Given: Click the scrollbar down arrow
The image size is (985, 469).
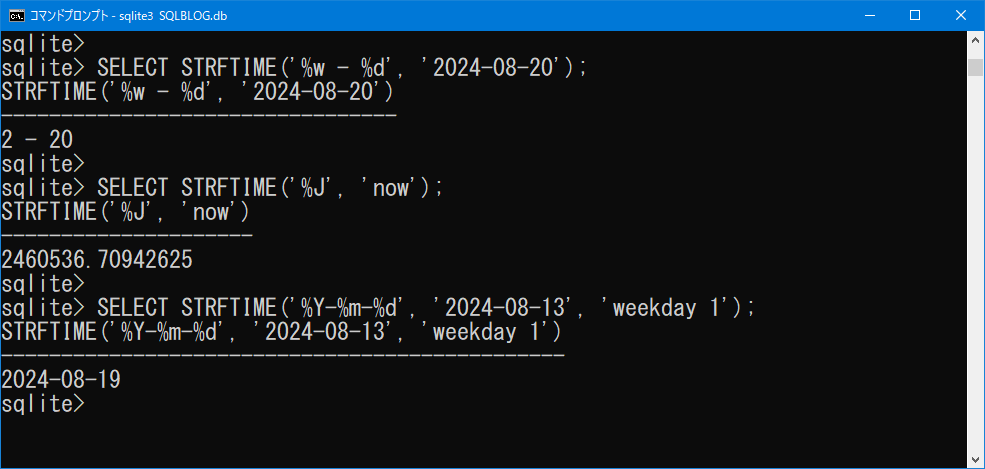Looking at the screenshot, I should (x=975, y=459).
